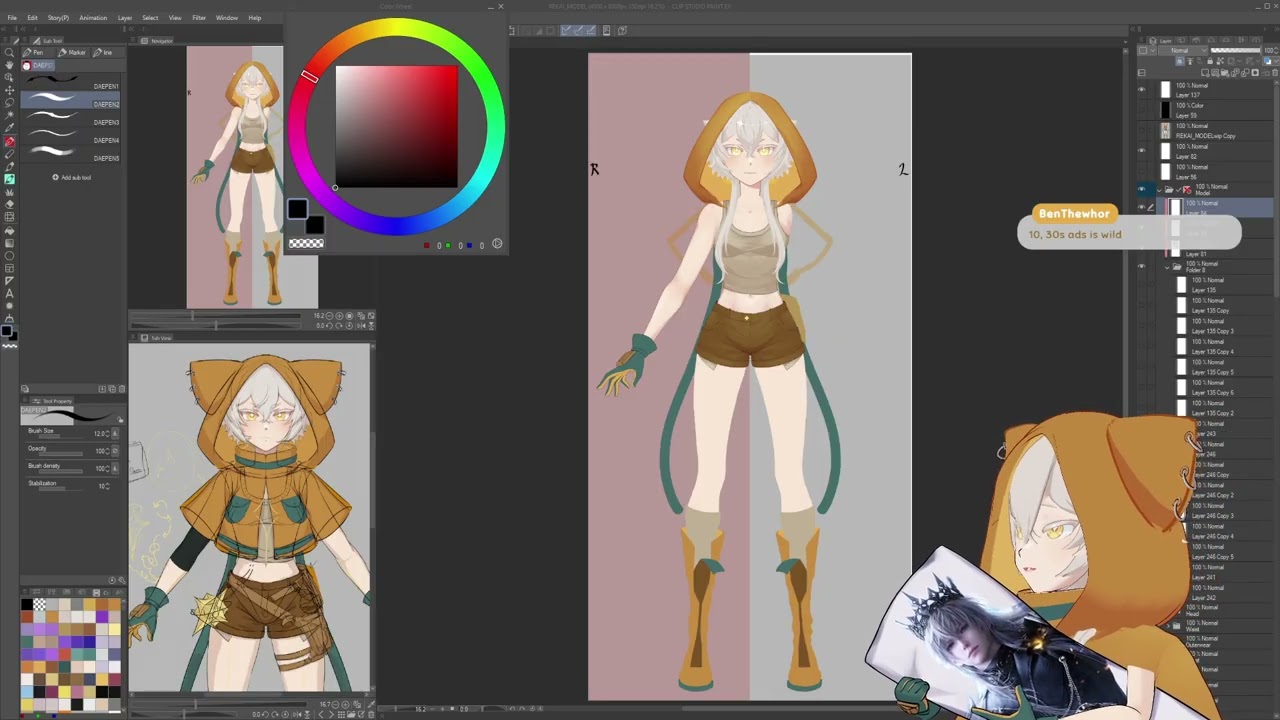1280x720 pixels.
Task: Select the green Airbrush tool
Action: click(9, 179)
